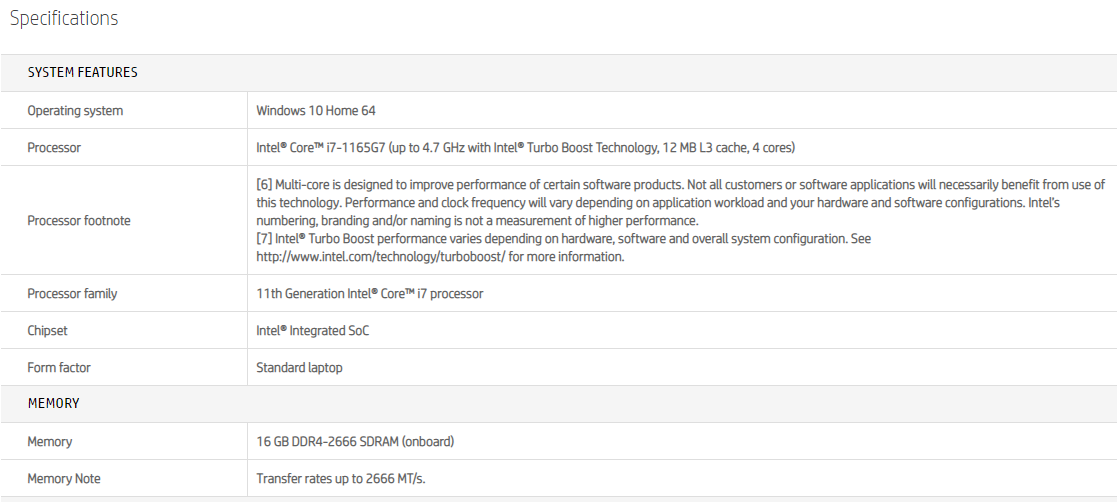Click the MEMORY section header
Viewport: 1119px width, 502px height.
(53, 404)
